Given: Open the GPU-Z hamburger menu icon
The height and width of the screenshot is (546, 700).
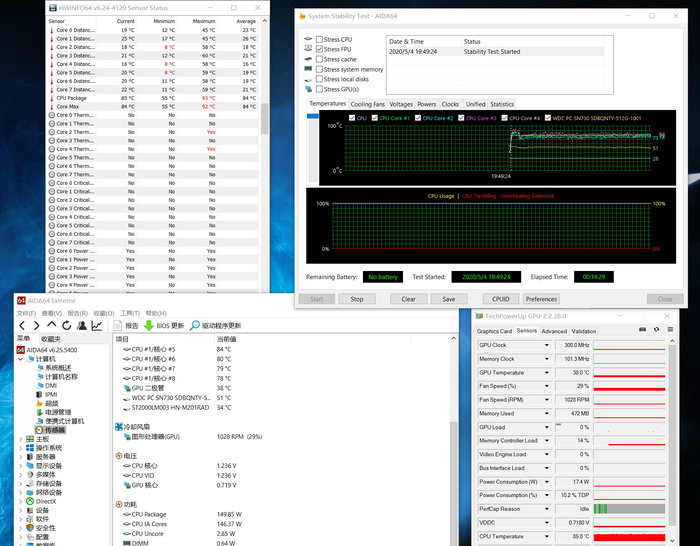Looking at the screenshot, I should (670, 329).
